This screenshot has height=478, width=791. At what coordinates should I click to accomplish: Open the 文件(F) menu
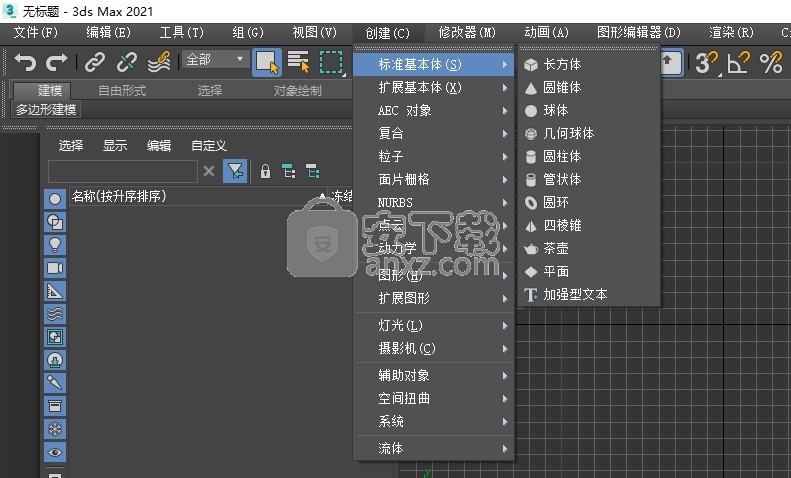click(x=35, y=33)
